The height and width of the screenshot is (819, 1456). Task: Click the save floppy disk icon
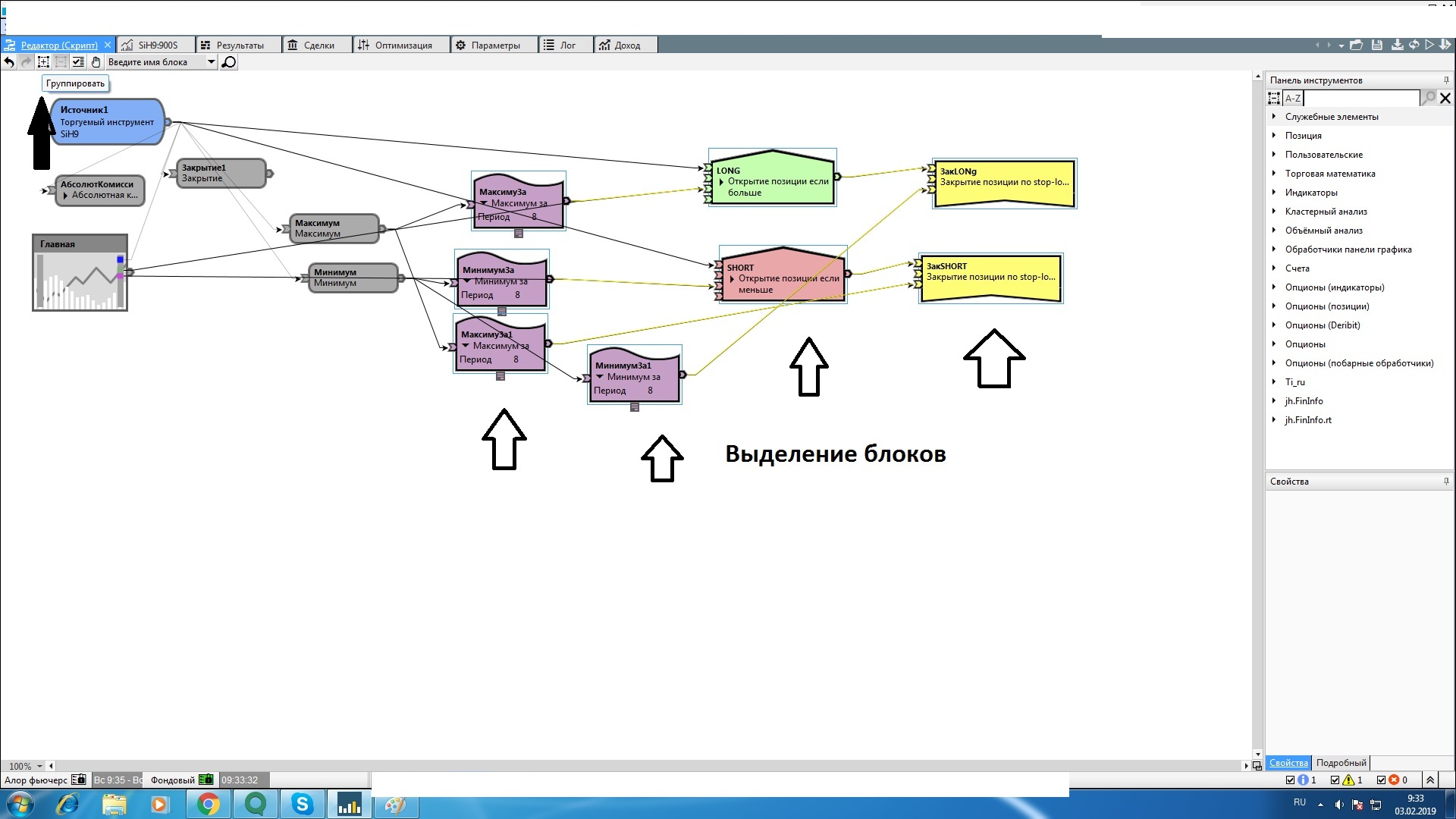click(x=1377, y=45)
